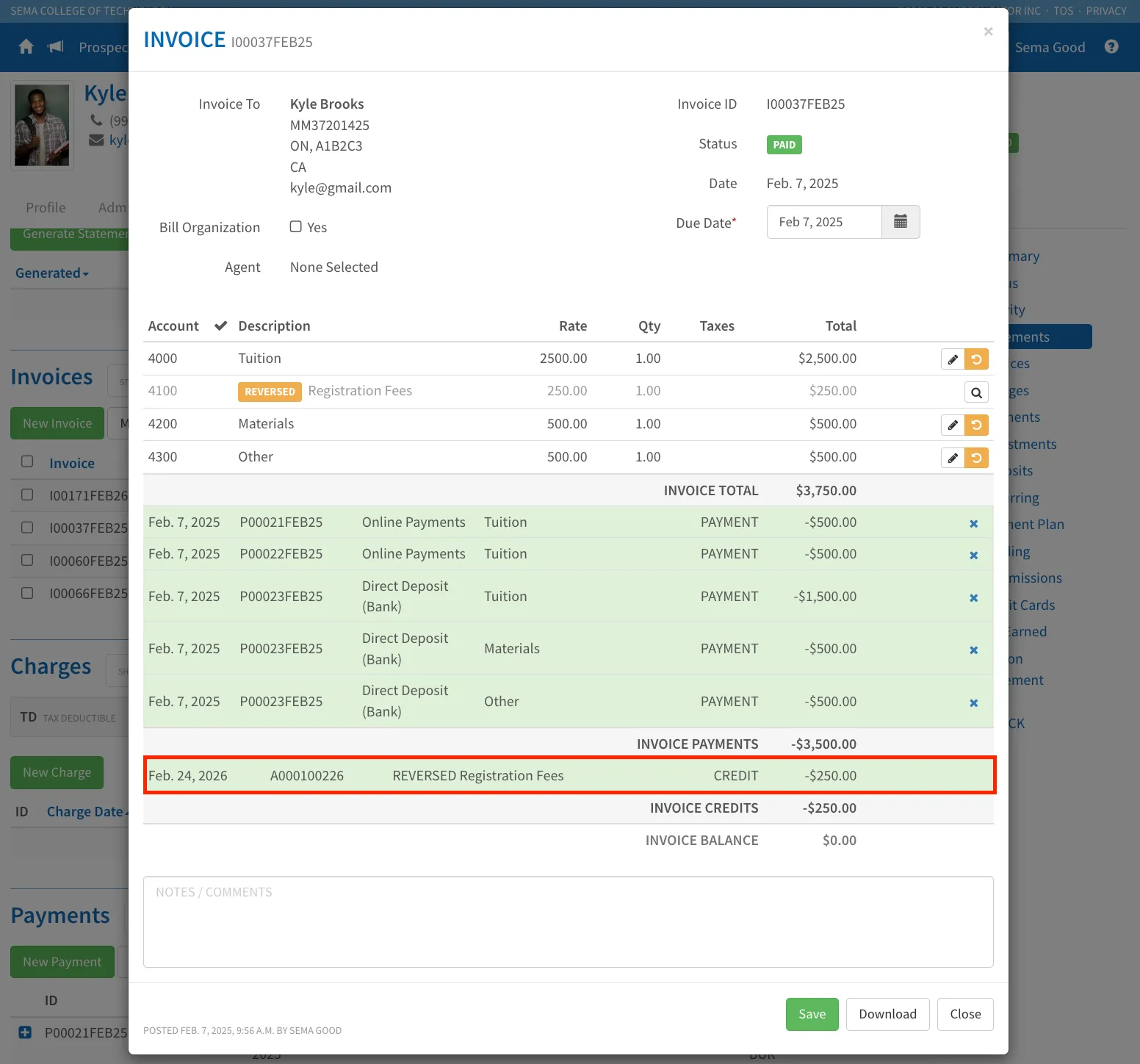Open the Due Date calendar picker icon
1140x1064 pixels.
pos(901,222)
